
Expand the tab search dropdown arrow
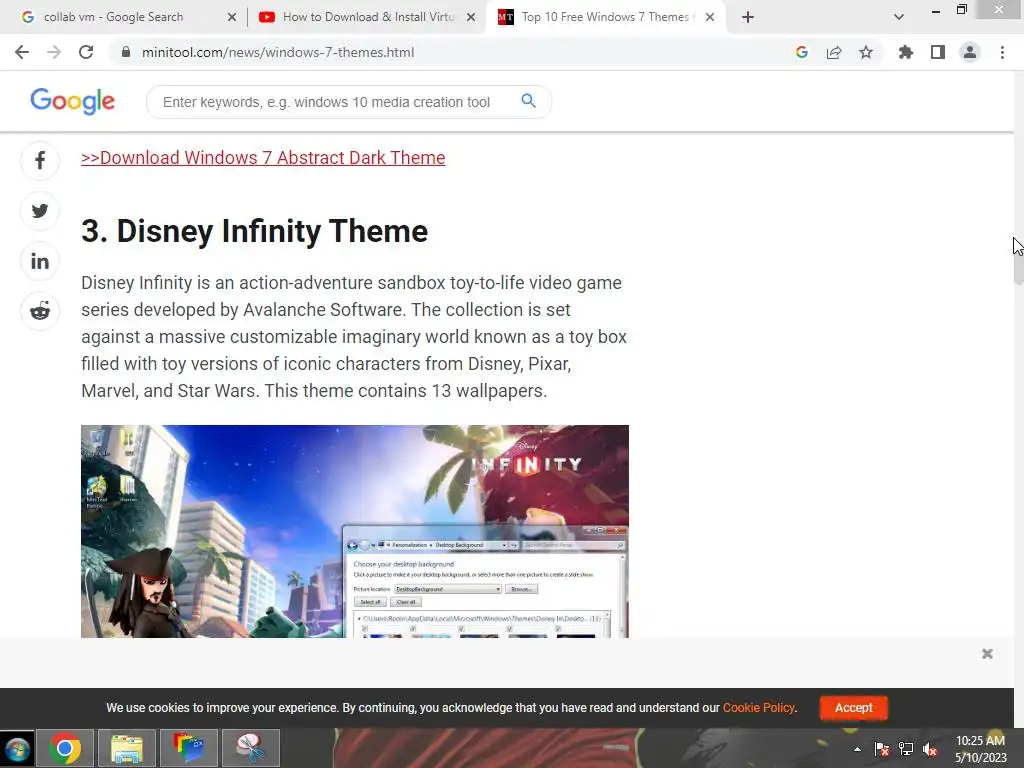(899, 17)
